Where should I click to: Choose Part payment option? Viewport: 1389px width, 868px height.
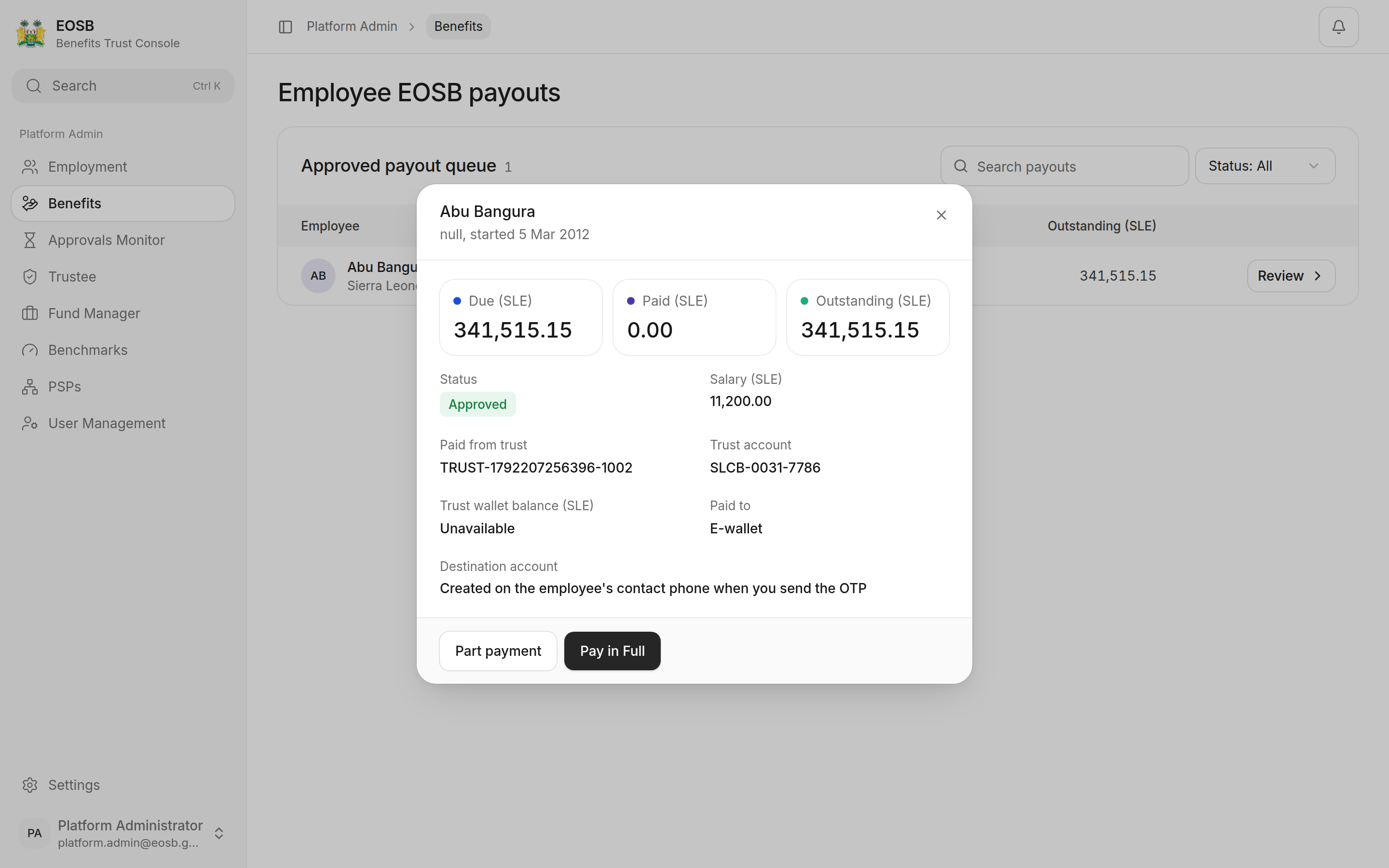[x=498, y=651]
